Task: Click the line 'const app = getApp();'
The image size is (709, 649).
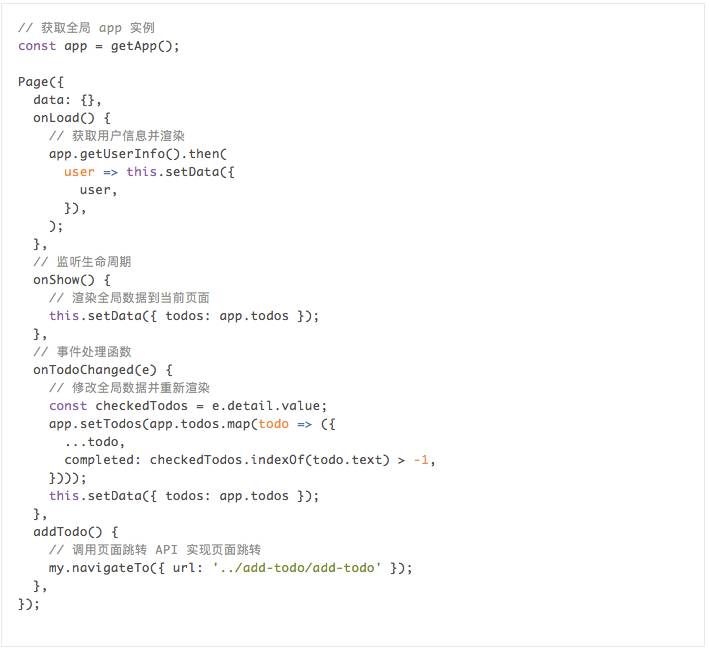Action: [x=99, y=46]
